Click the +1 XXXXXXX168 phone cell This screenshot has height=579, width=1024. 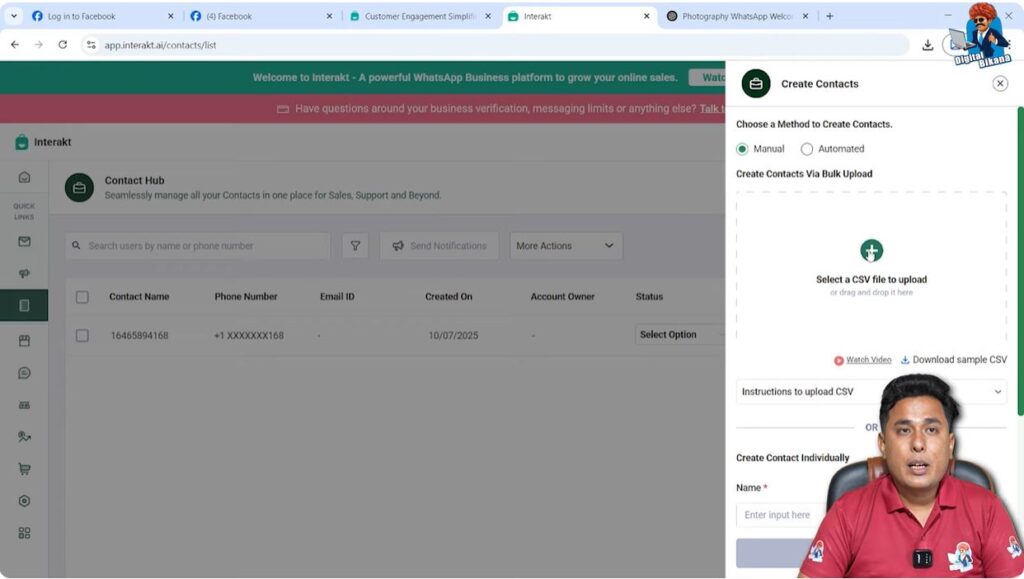tap(249, 336)
